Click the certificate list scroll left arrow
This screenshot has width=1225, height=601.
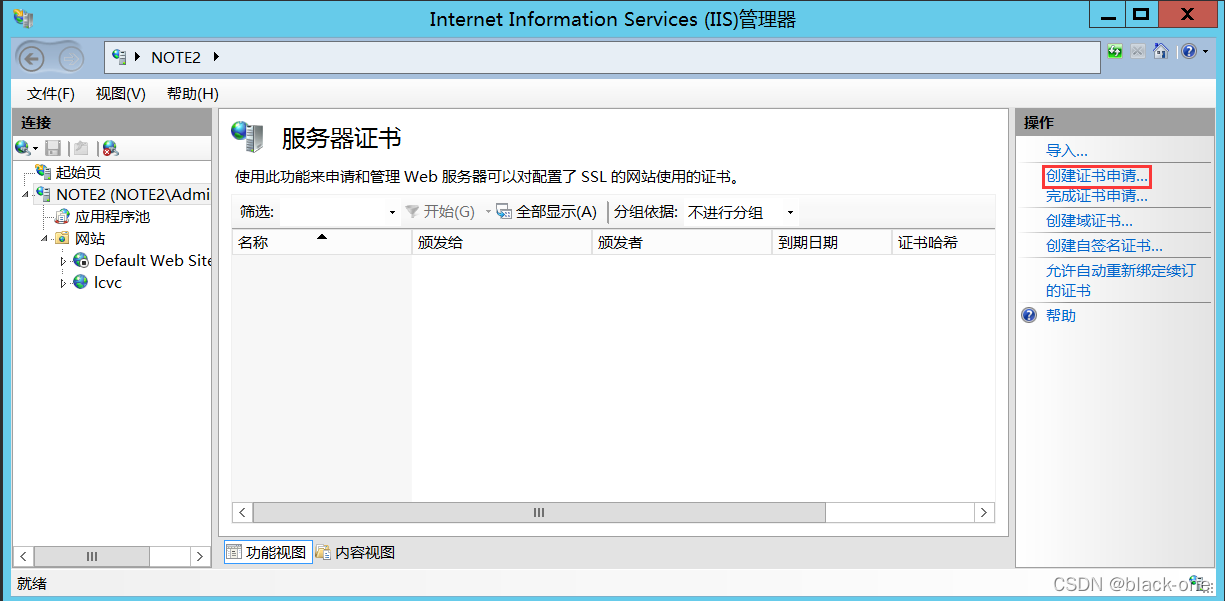[242, 512]
